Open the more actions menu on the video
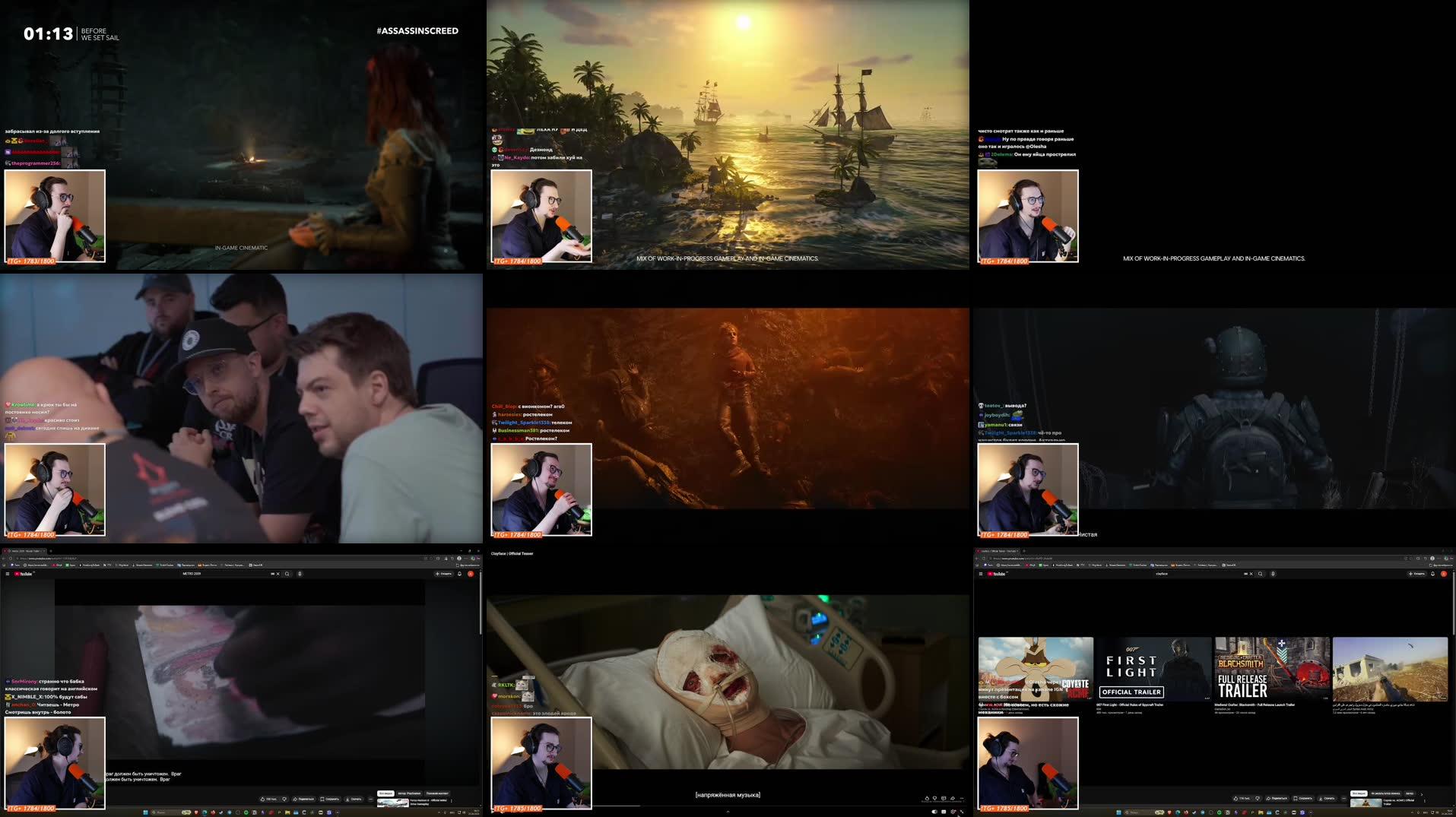1456x817 pixels. 371,799
